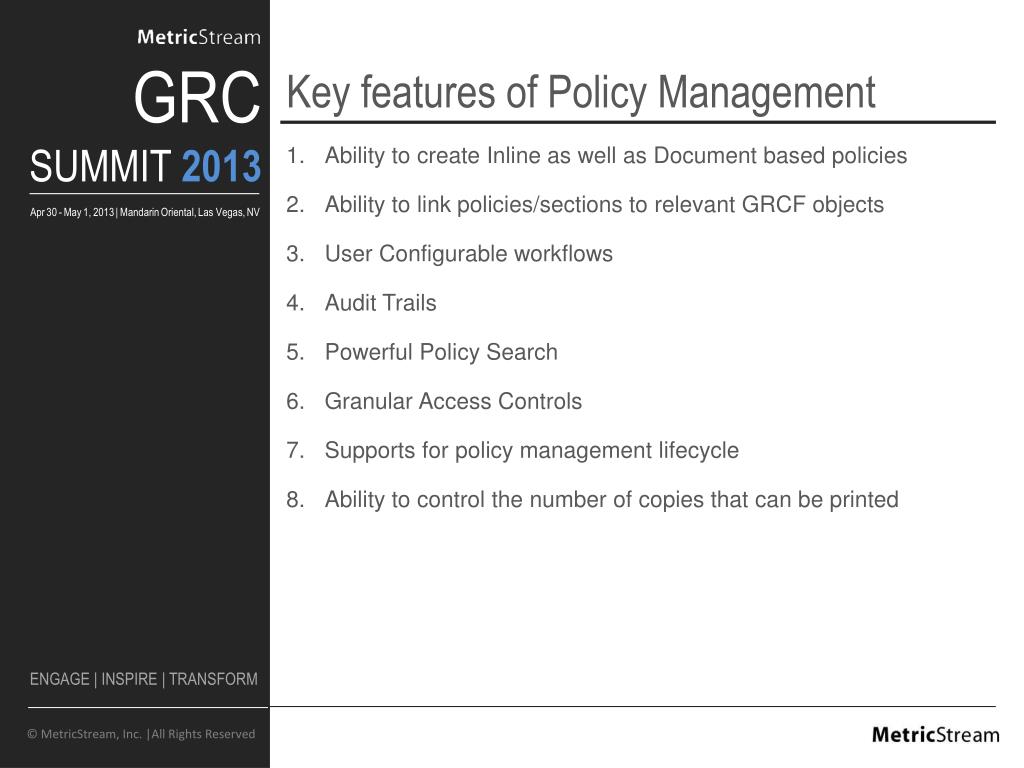The width and height of the screenshot is (1024, 768).
Task: Click the "SUMMIT 2013" text
Action: (145, 166)
